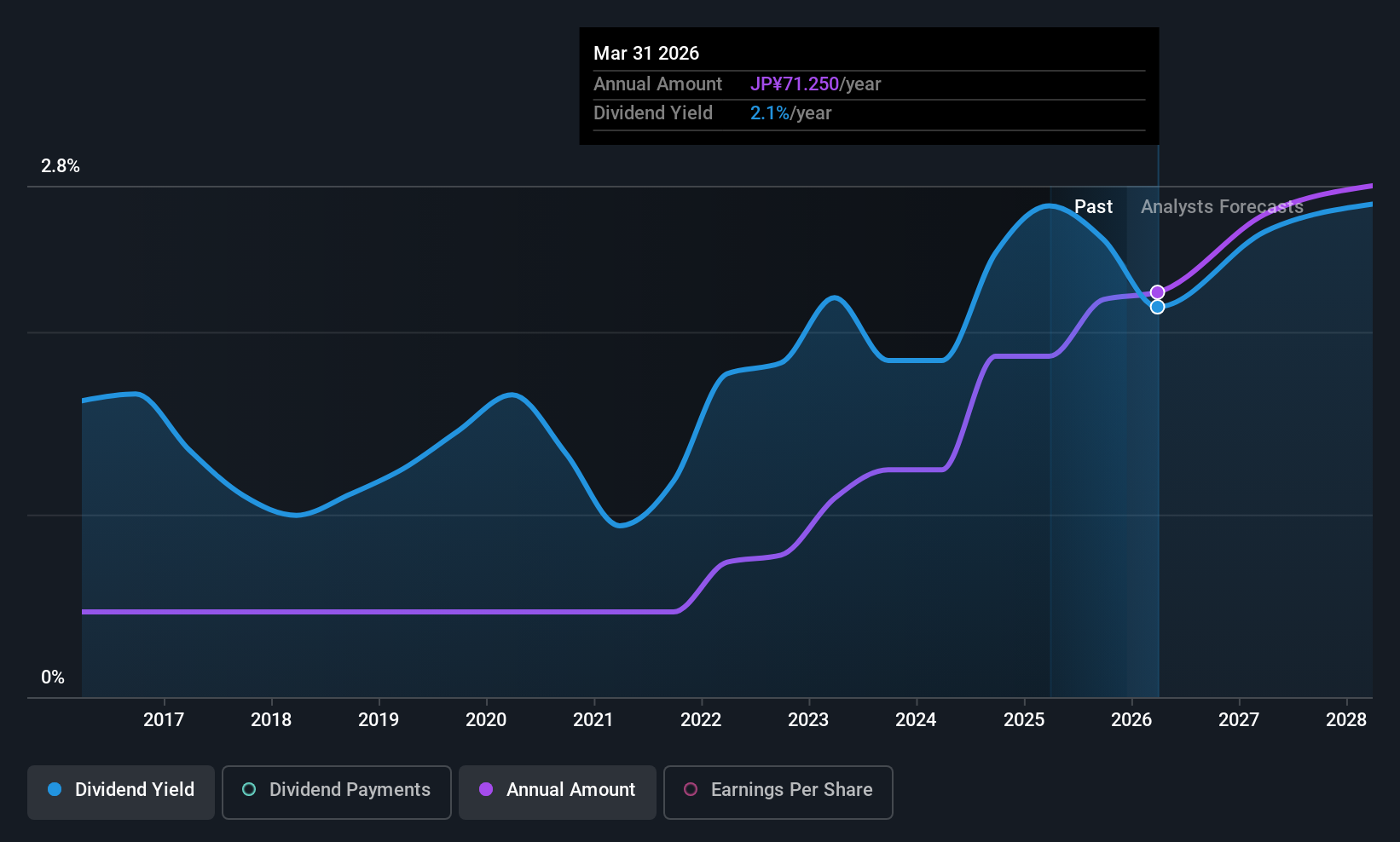Screen dimensions: 1400x842
Task: Select the 2022 x-axis year label
Action: (701, 720)
